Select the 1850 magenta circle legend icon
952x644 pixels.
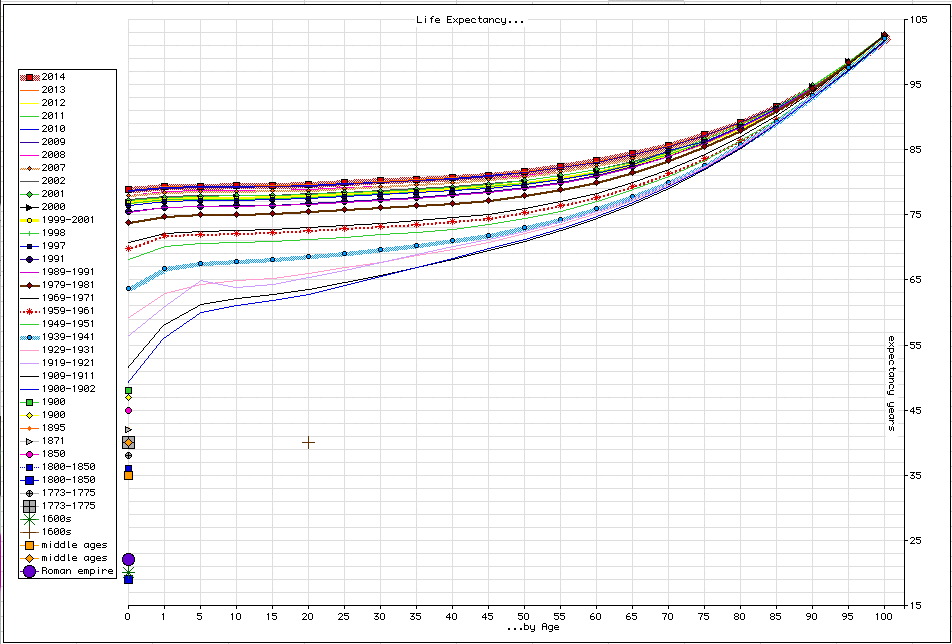tap(30, 454)
